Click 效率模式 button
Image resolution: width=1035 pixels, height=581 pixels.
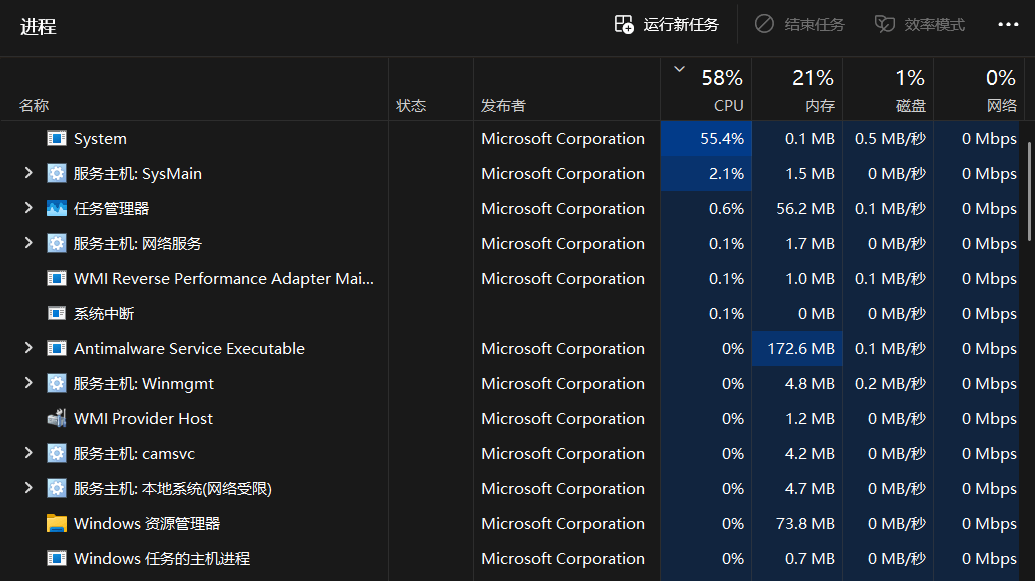(x=919, y=25)
